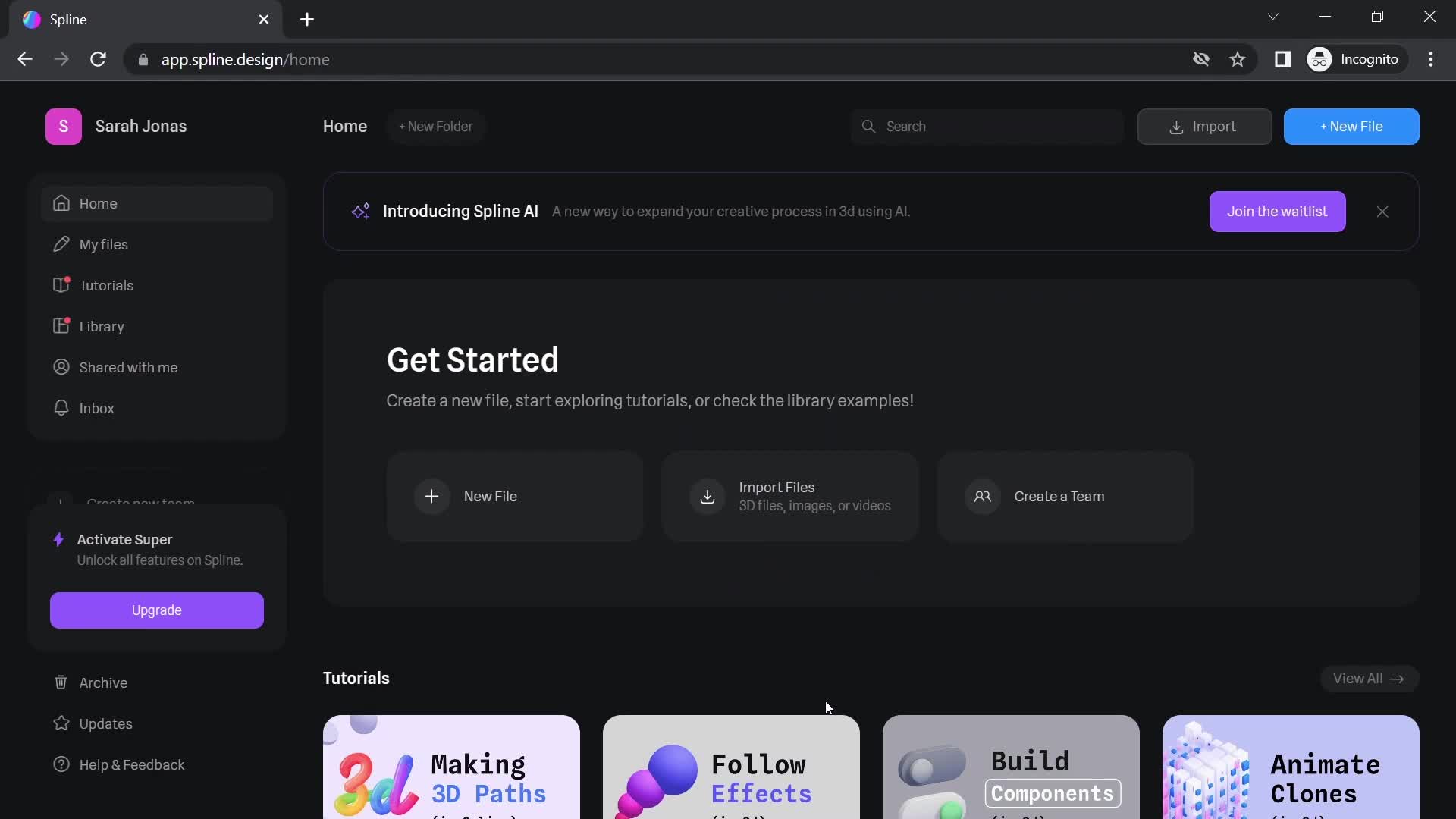
Task: Click the Updates sidebar item
Action: click(x=106, y=723)
